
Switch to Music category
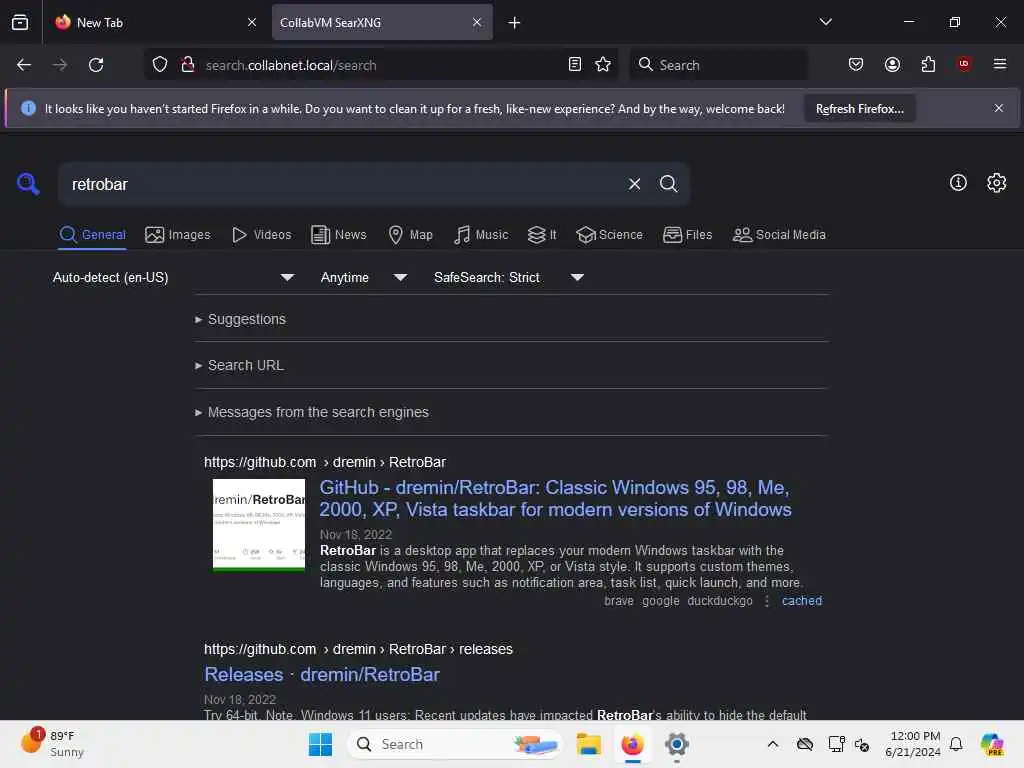pyautogui.click(x=481, y=234)
